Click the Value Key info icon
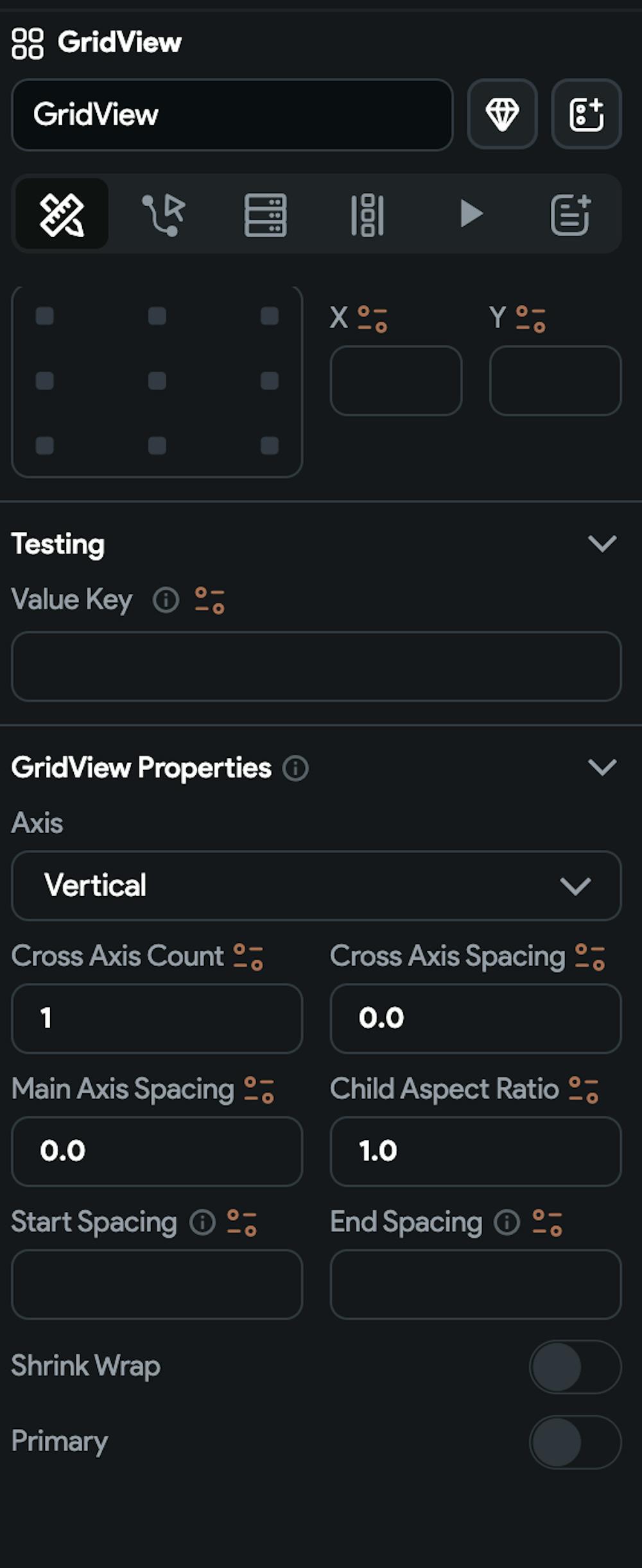The image size is (642, 1568). [x=166, y=601]
